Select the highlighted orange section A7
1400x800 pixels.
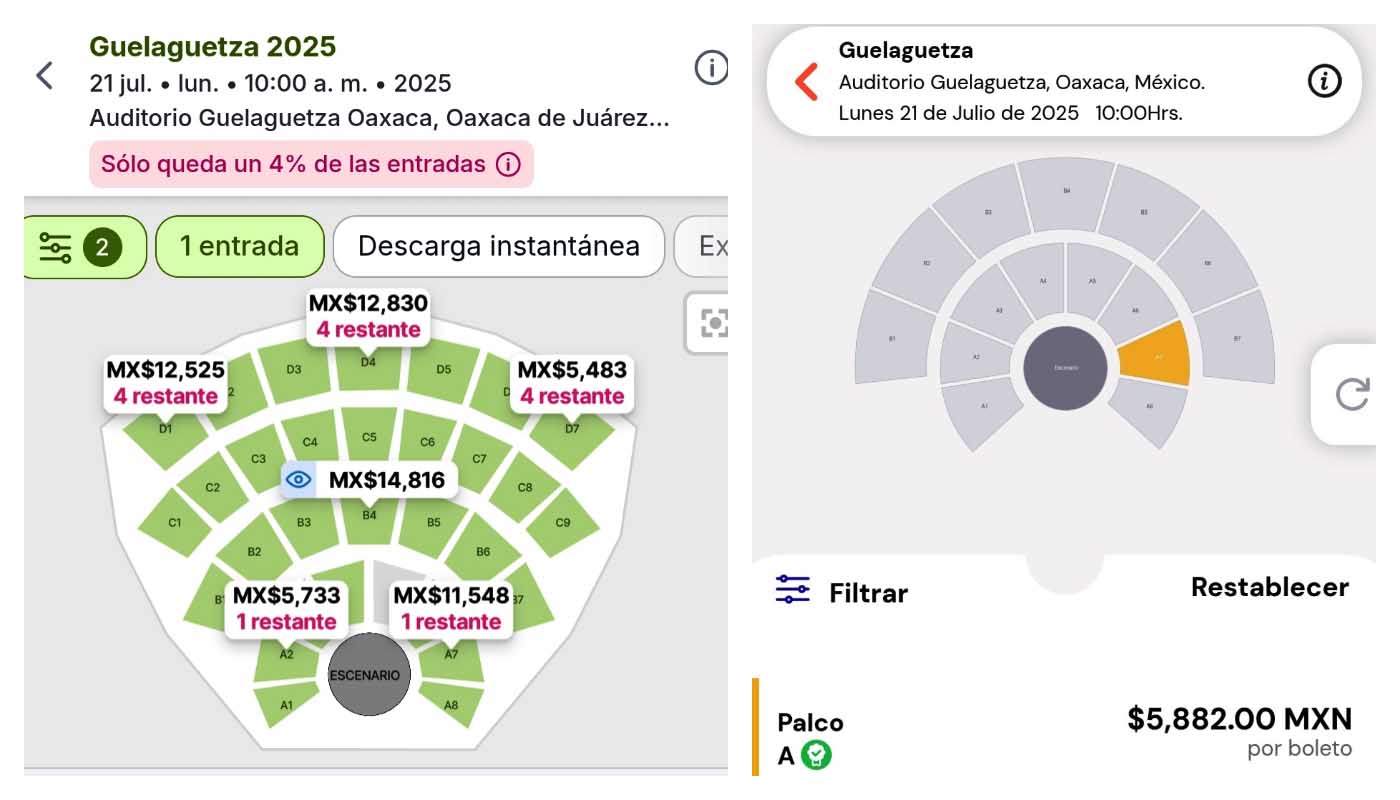(x=1157, y=355)
